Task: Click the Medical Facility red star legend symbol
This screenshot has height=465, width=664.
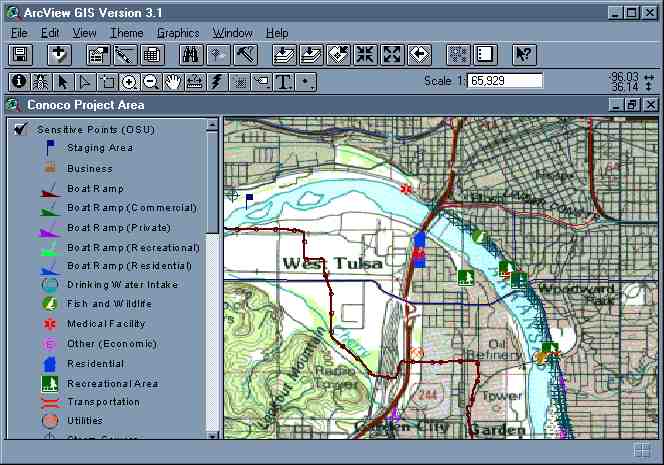Action: pyautogui.click(x=50, y=324)
